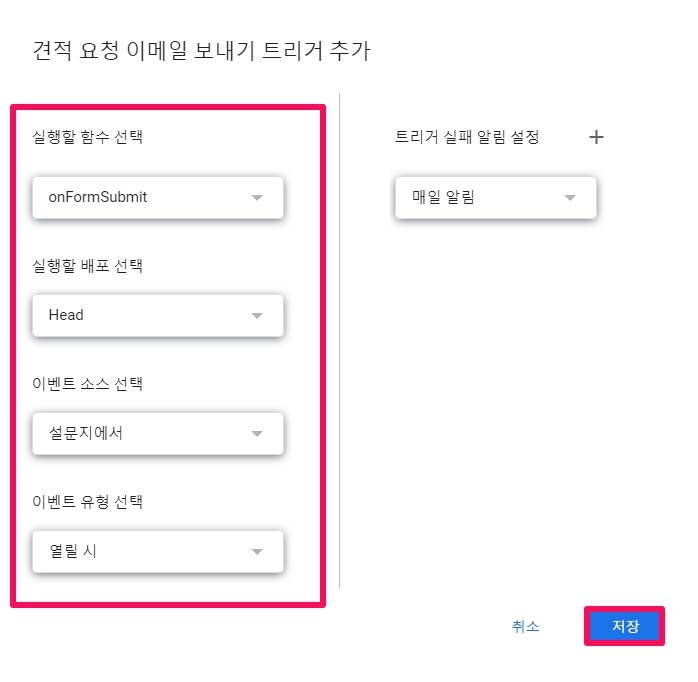This screenshot has width=698, height=682.
Task: Click the 트리거 실패 알림 설정 label
Action: [x=467, y=138]
